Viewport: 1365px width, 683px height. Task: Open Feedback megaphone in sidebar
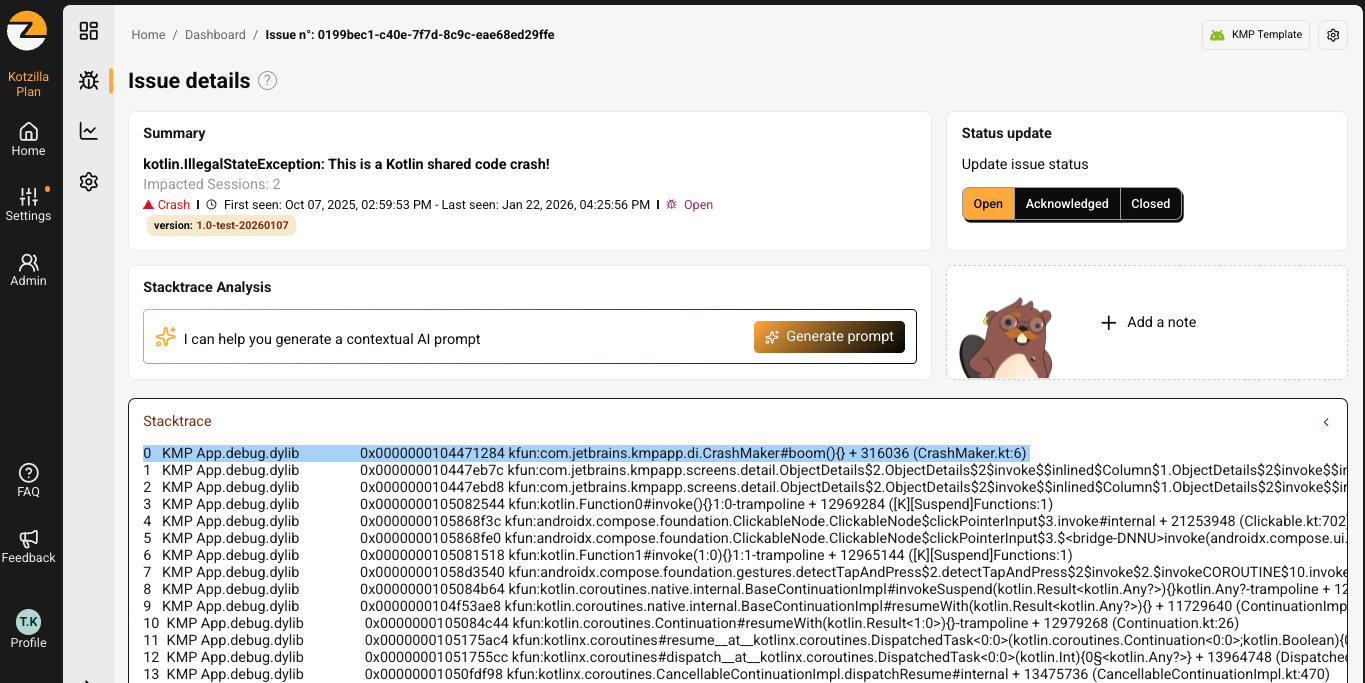click(x=28, y=546)
